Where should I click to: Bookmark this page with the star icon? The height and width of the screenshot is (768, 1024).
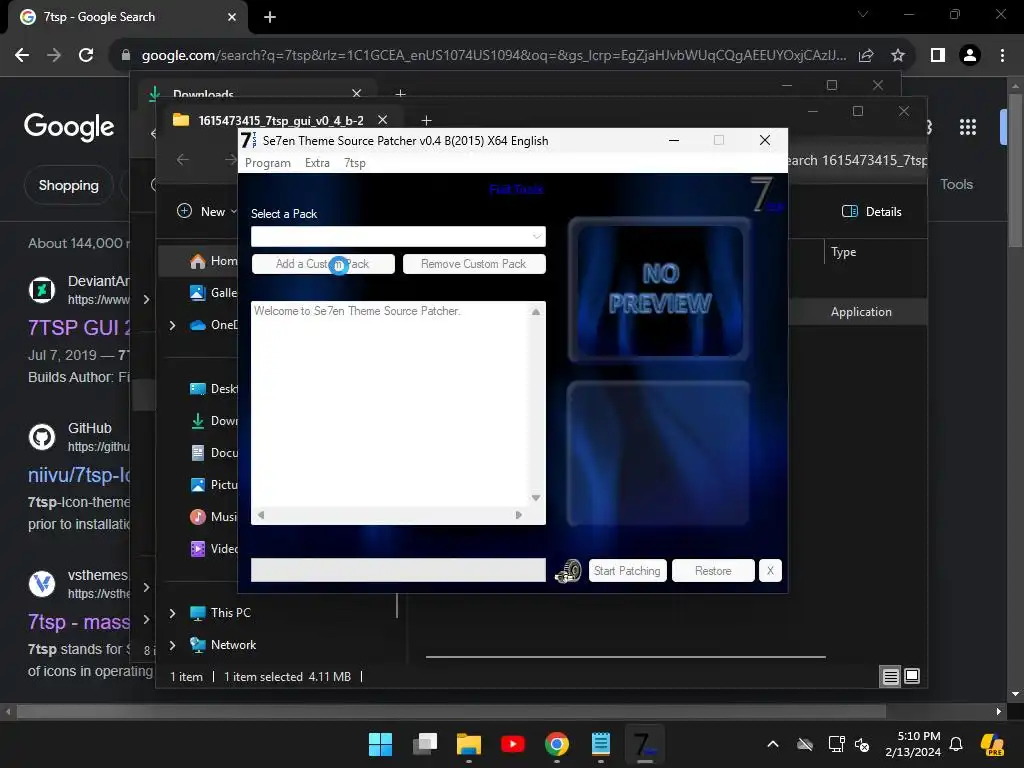click(898, 56)
